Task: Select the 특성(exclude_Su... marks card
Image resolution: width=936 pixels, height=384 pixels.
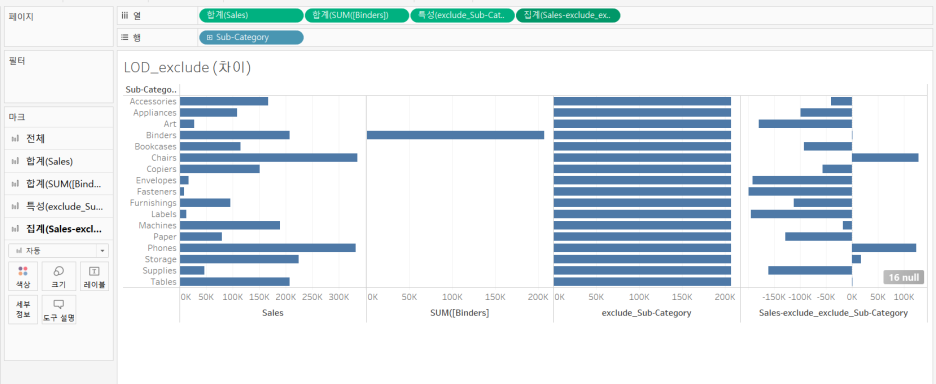Action: pos(58,207)
